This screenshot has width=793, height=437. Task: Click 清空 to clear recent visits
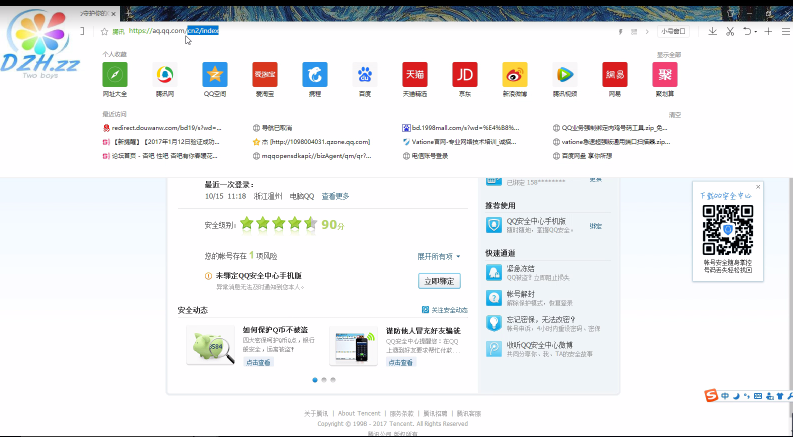(675, 115)
